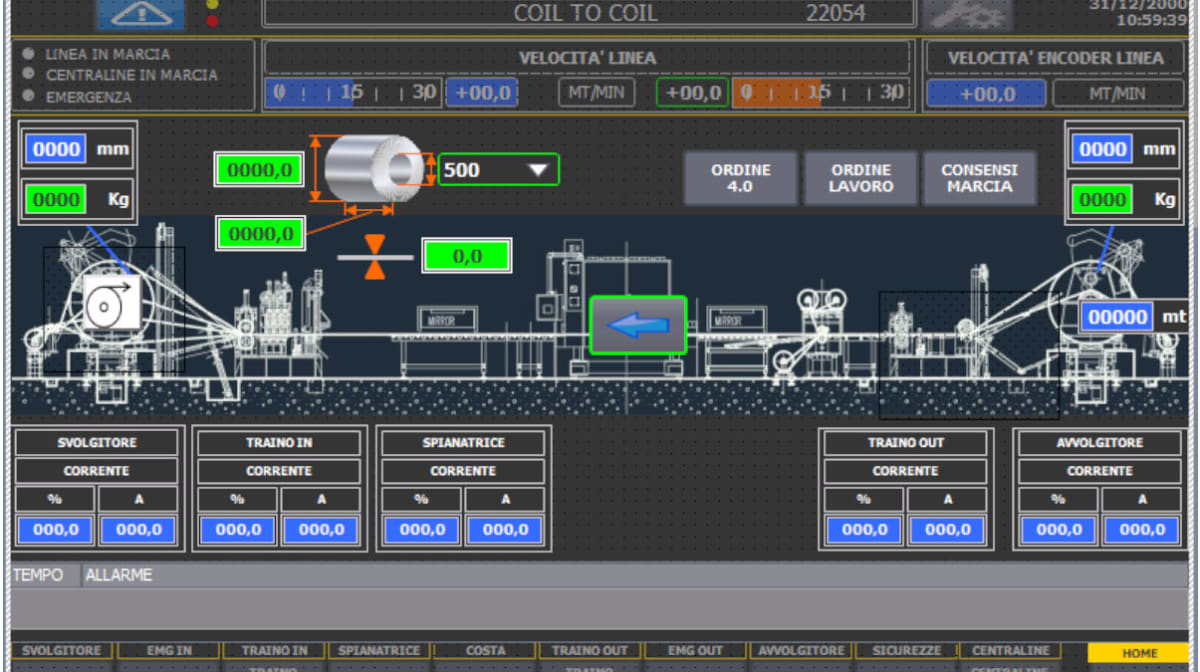The height and width of the screenshot is (672, 1200).
Task: Click the coil graphic with dimension arrows
Action: point(370,168)
